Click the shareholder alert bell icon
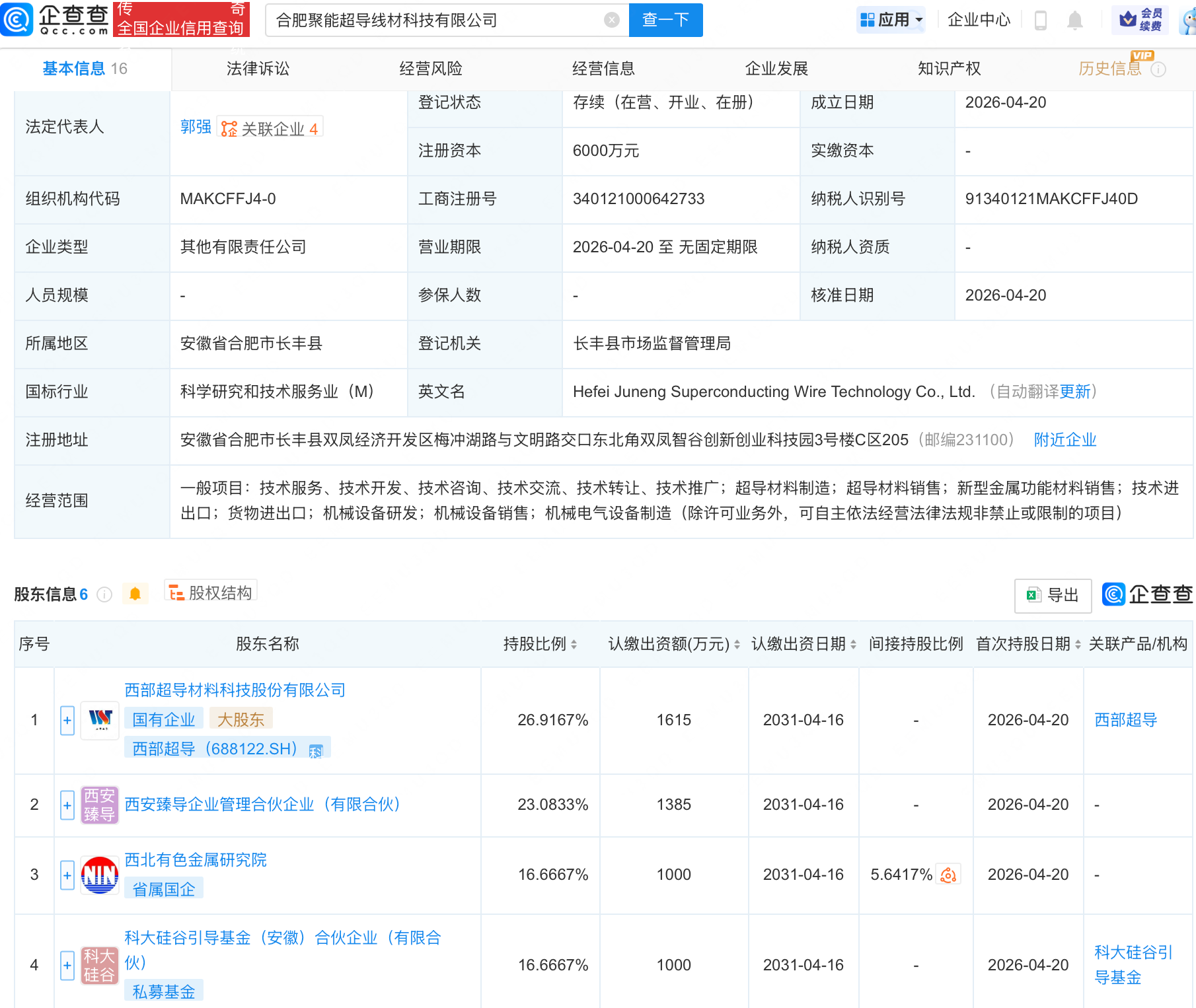 pos(135,594)
